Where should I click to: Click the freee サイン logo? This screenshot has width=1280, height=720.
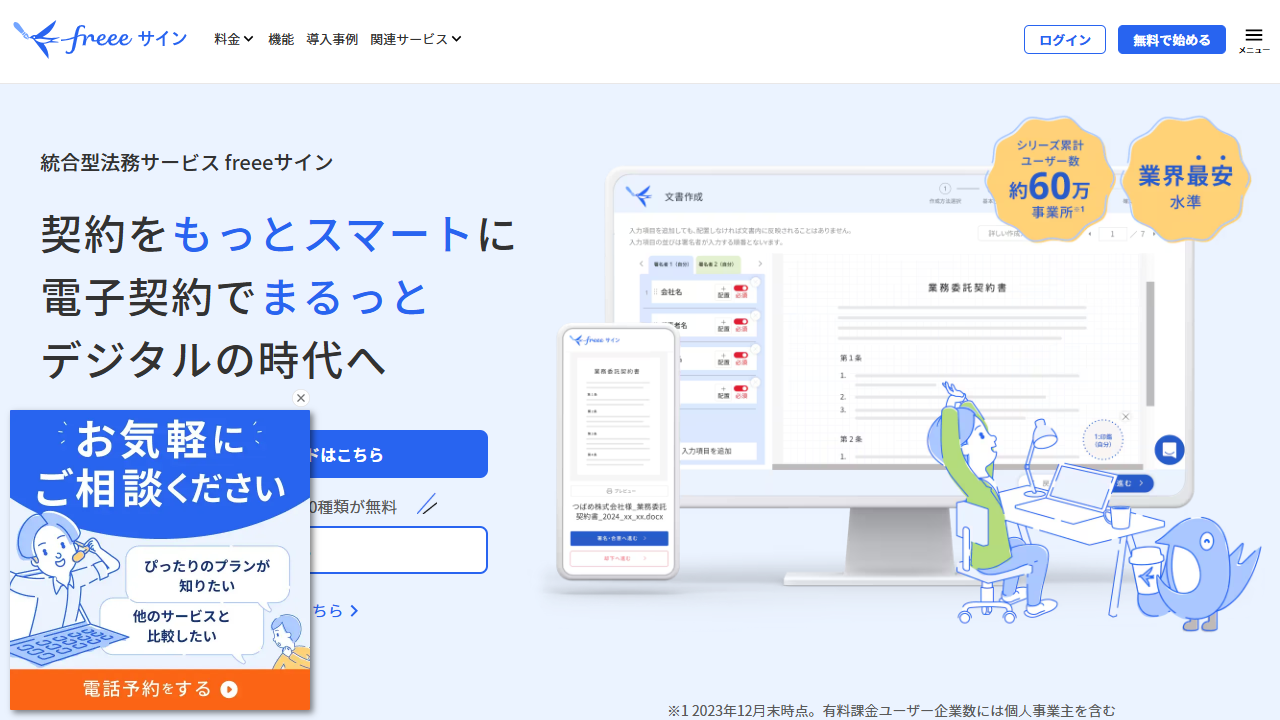[100, 39]
